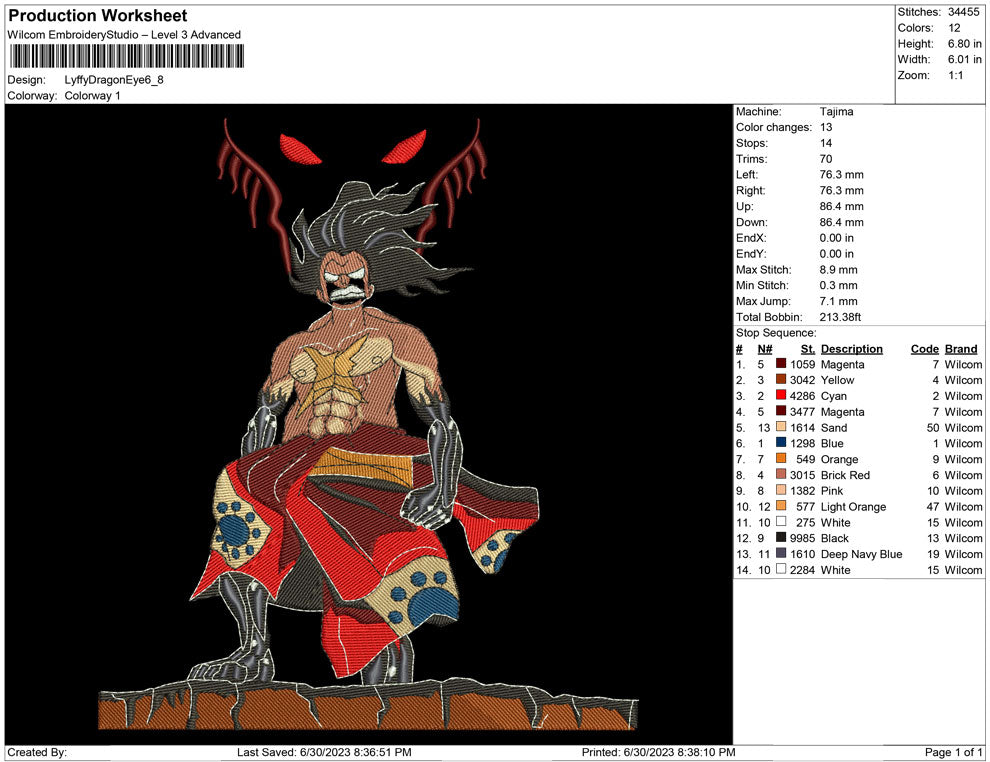The width and height of the screenshot is (990, 762).
Task: Select the design name 'LyffyDragonEye6_8'
Action: click(114, 80)
